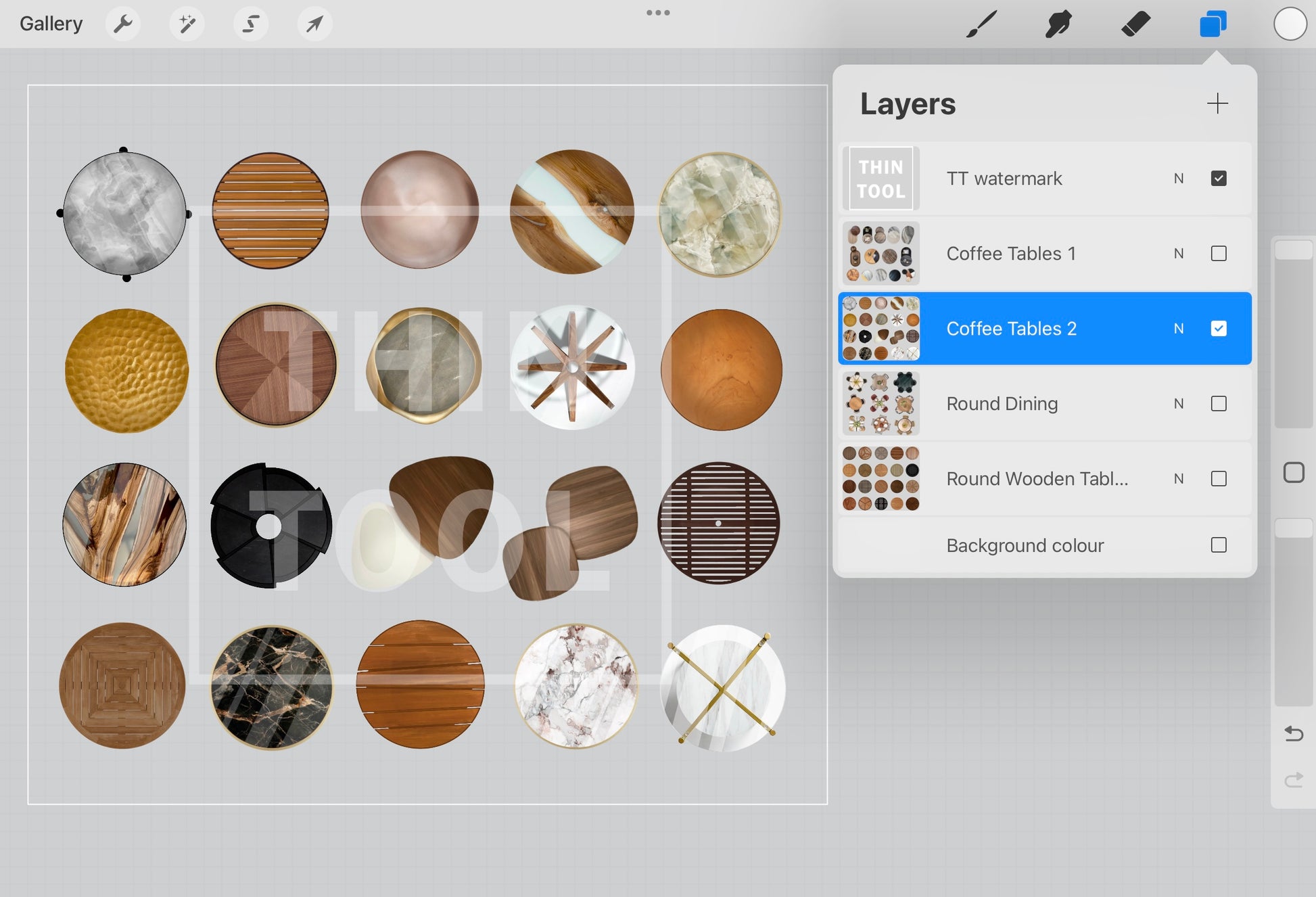Screen dimensions: 1316x897
Task: Tap the undo arrow in sidebar
Action: click(1293, 733)
